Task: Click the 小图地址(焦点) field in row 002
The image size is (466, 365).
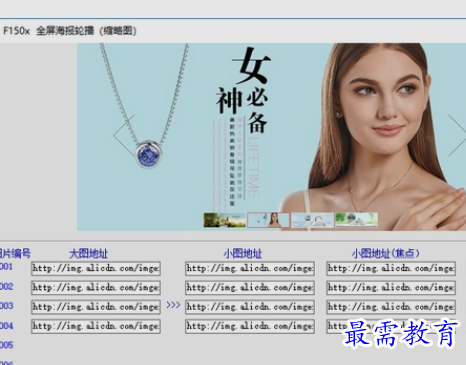Action: click(x=391, y=288)
